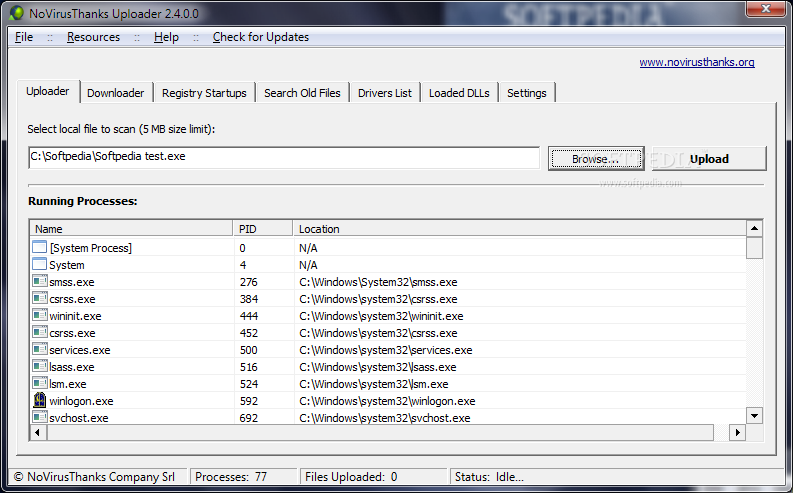Select the [System Process] row name
The height and width of the screenshot is (493, 793).
coord(91,248)
